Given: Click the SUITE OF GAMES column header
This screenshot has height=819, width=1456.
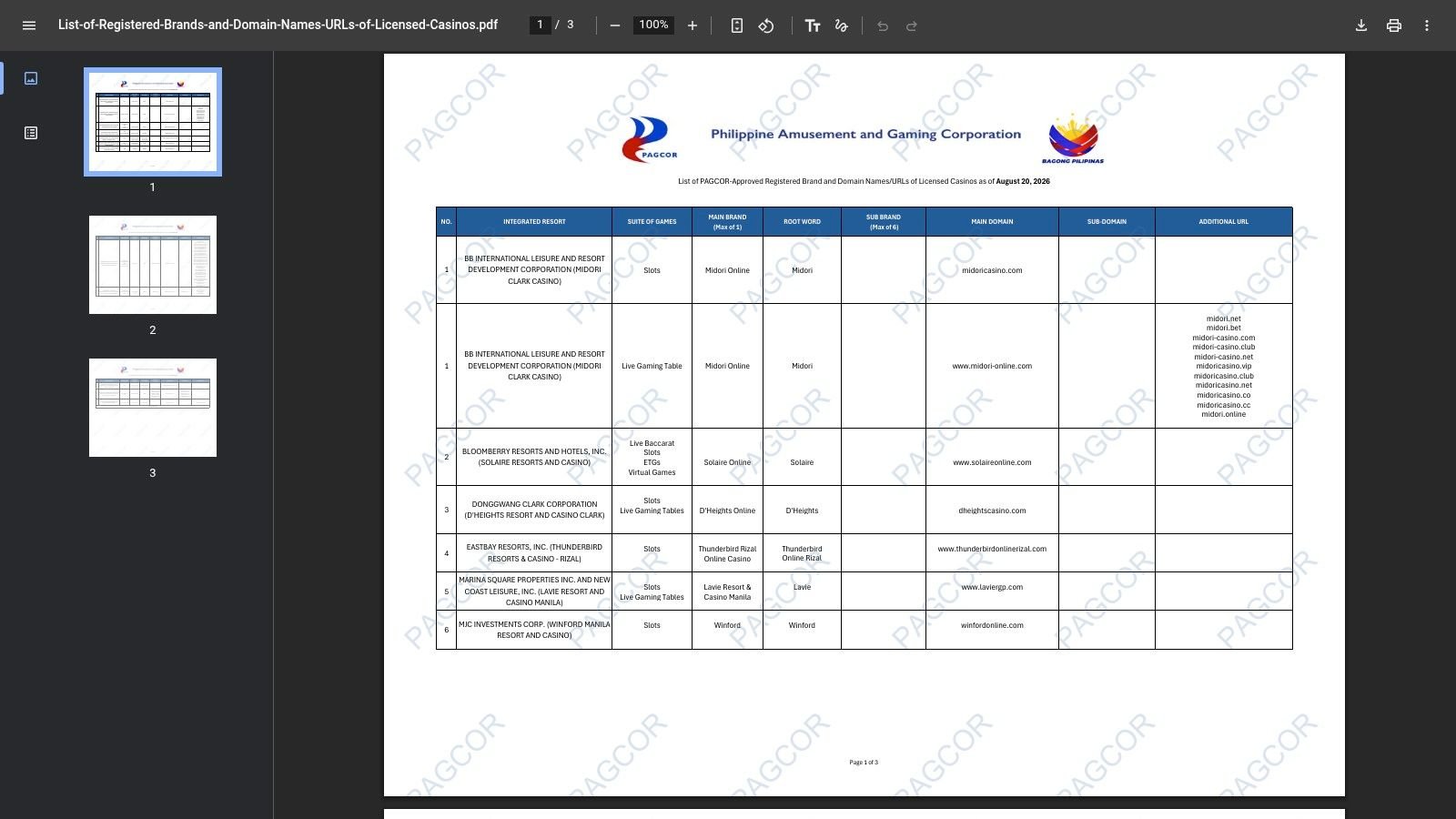Looking at the screenshot, I should pos(652,222).
